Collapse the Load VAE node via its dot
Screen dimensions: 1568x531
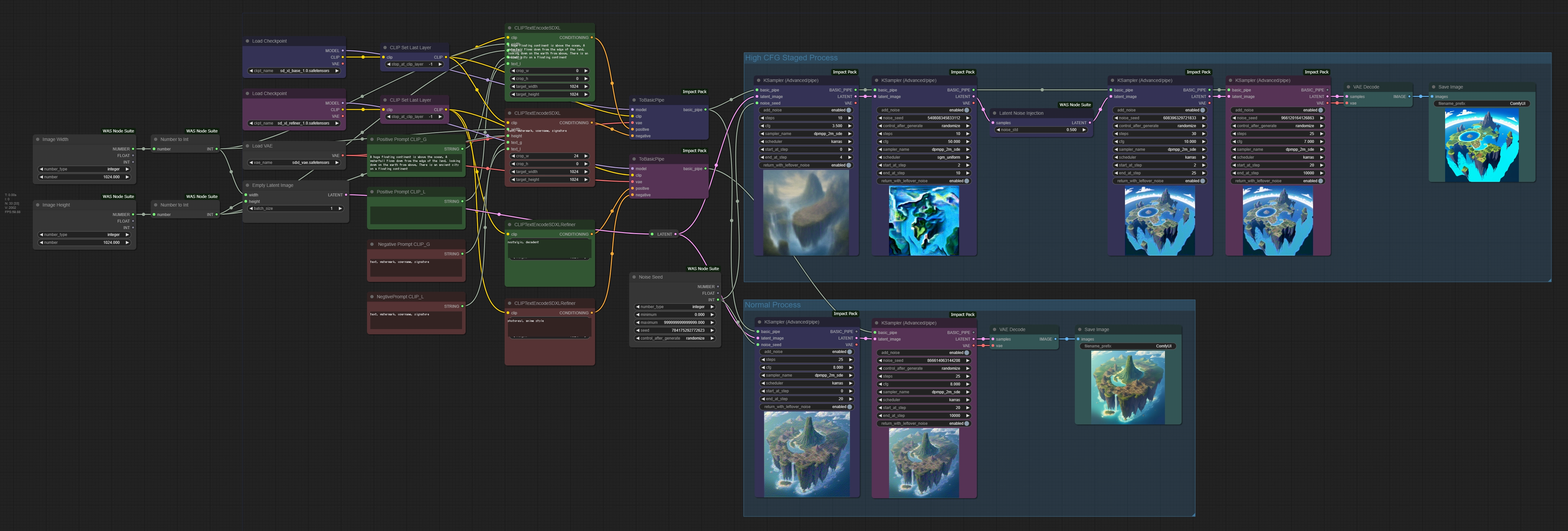click(247, 146)
